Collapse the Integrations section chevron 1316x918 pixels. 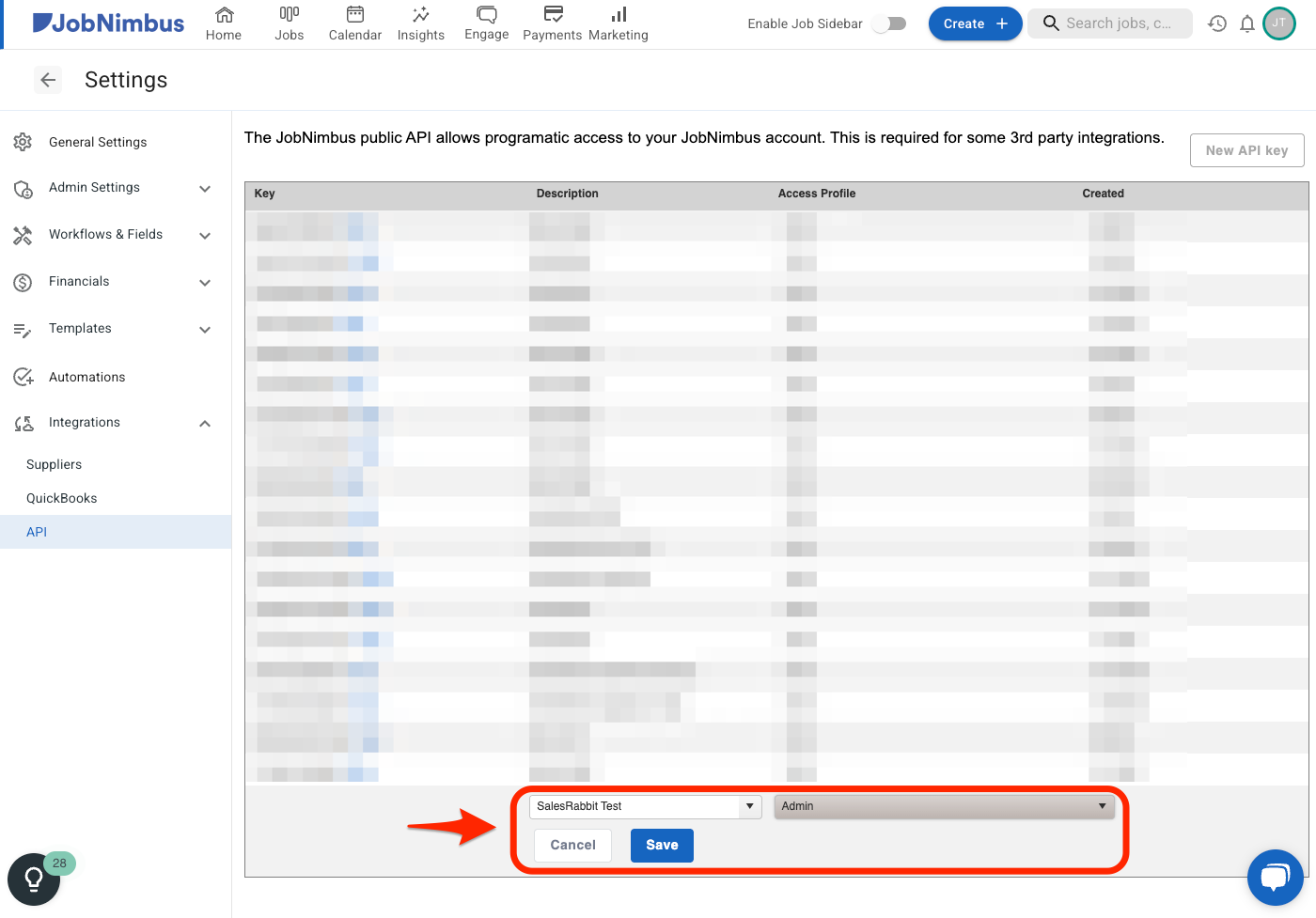[x=205, y=423]
